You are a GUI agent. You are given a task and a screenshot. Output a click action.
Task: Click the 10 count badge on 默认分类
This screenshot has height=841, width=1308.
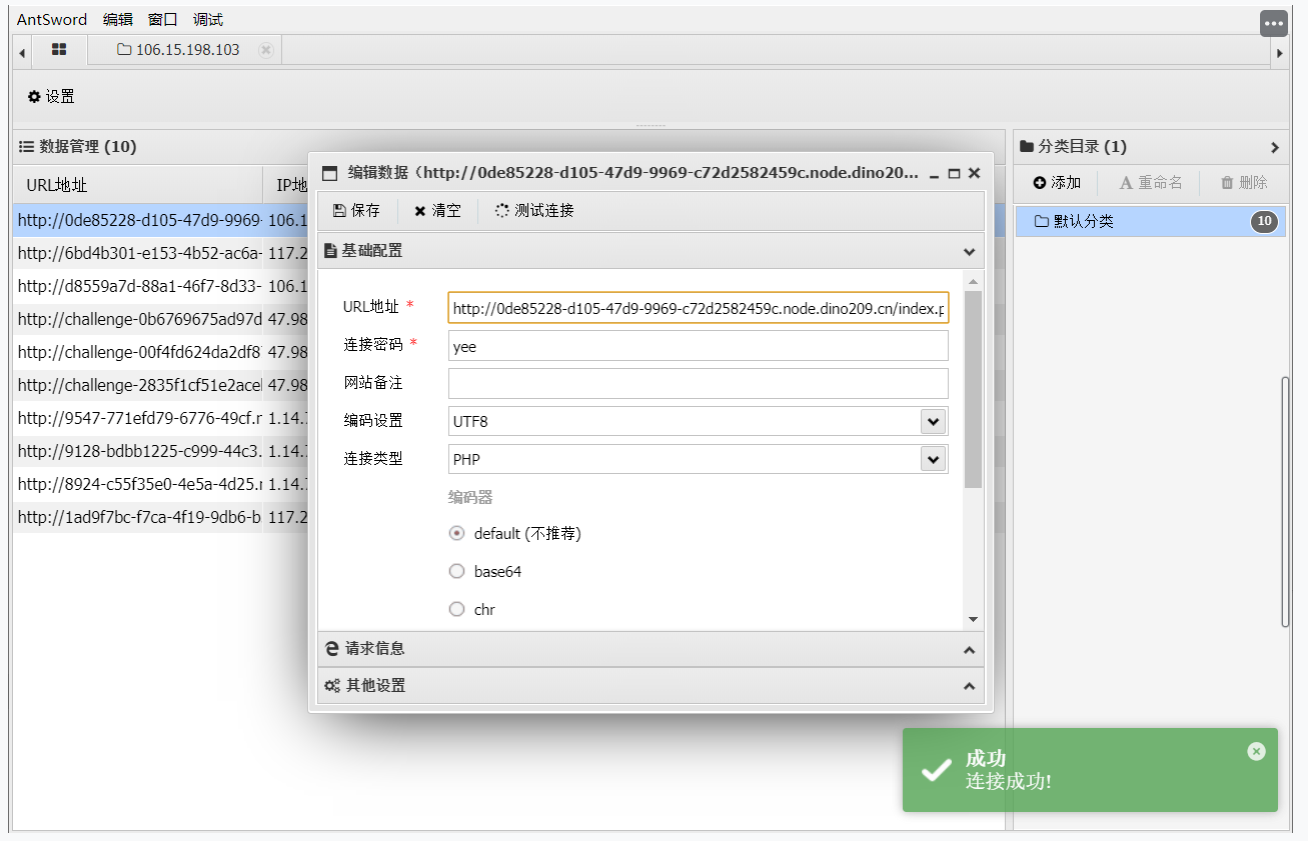1265,221
